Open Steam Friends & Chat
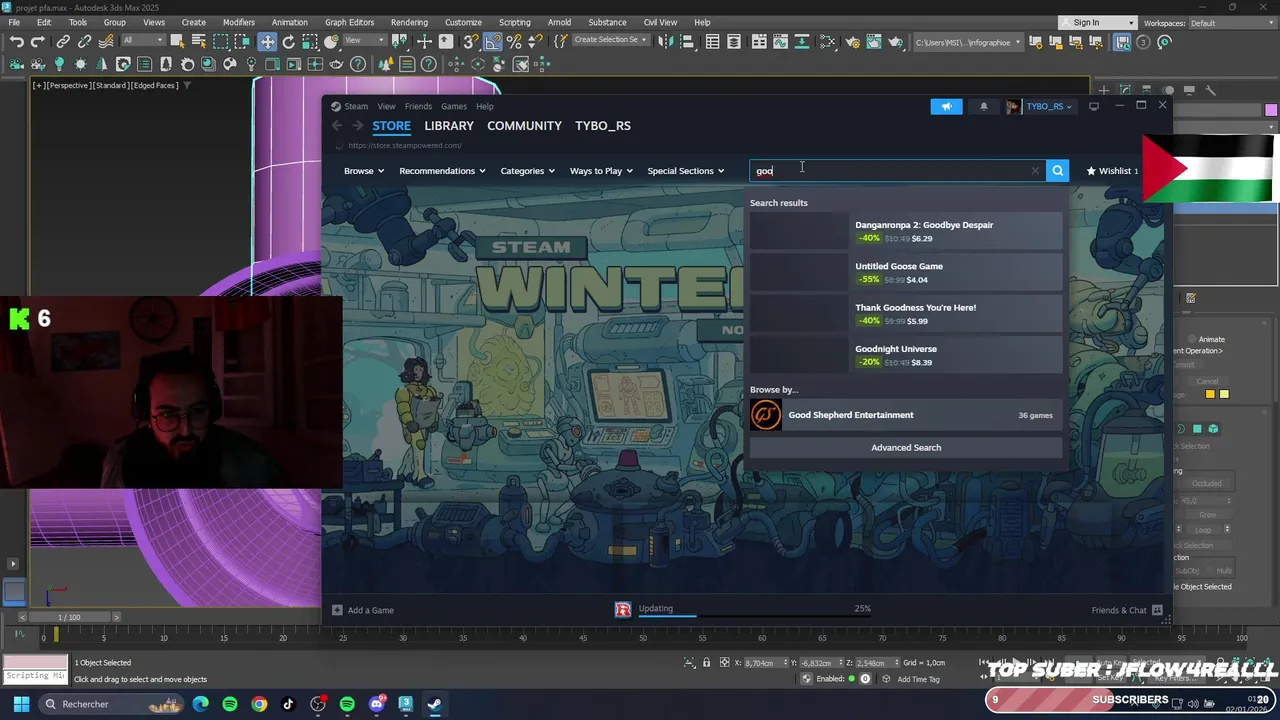This screenshot has height=720, width=1280. 1127,610
